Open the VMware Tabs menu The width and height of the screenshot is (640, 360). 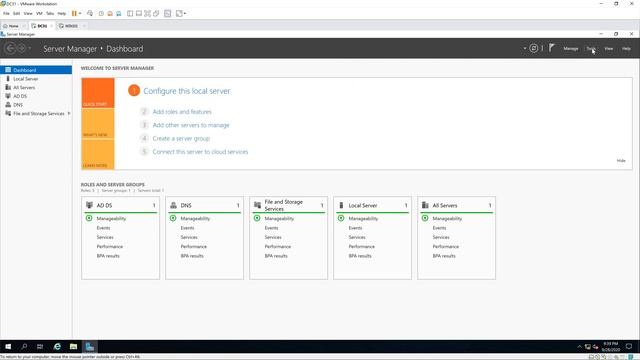click(x=50, y=13)
